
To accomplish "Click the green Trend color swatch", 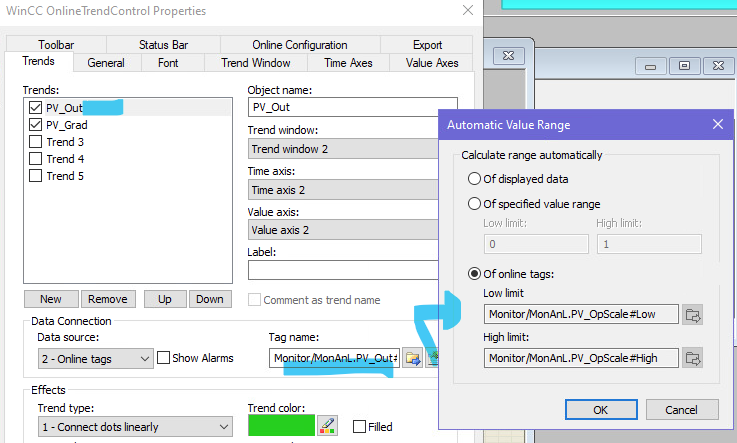I will 281,426.
